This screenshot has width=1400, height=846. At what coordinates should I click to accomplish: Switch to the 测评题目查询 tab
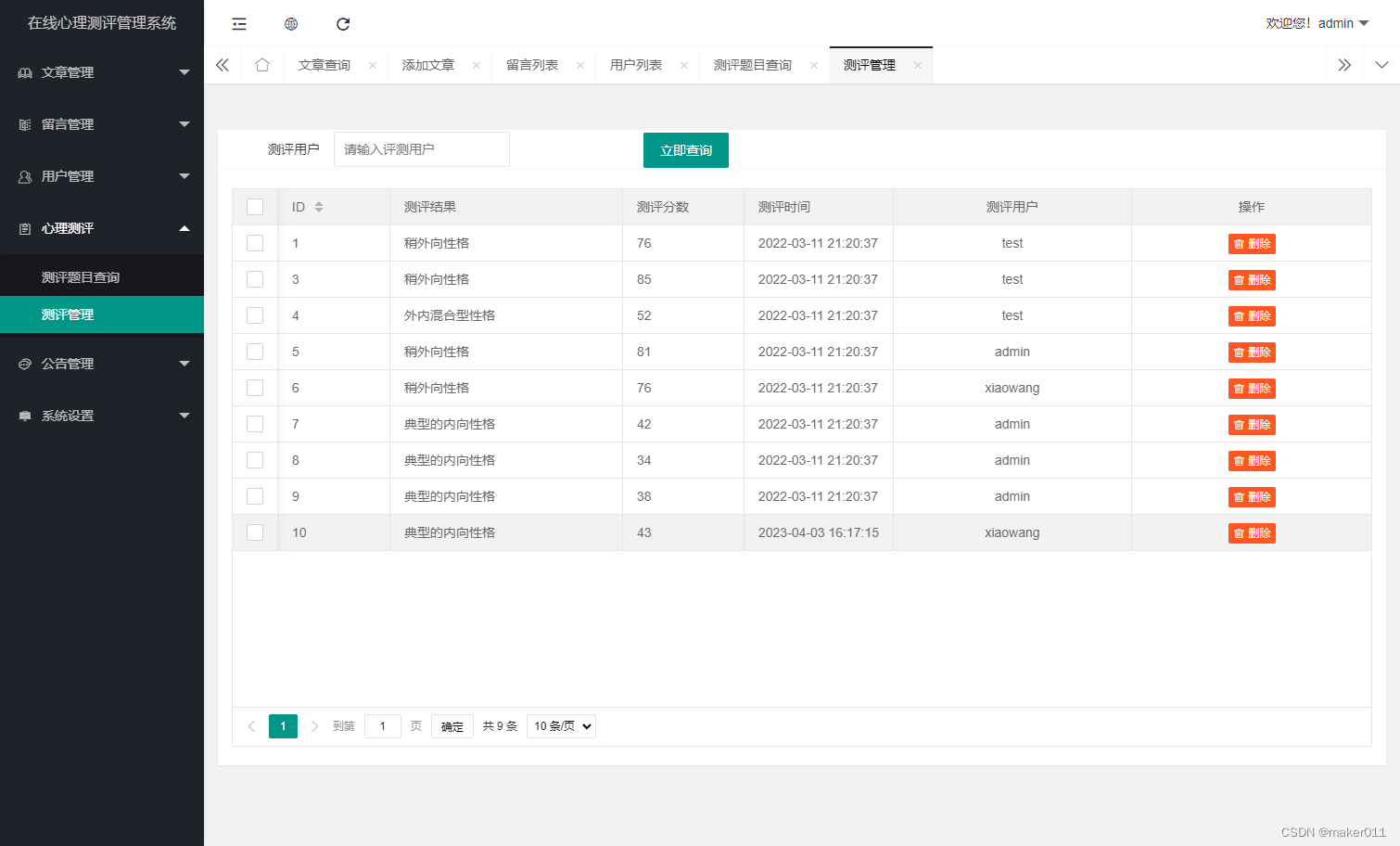tap(753, 65)
